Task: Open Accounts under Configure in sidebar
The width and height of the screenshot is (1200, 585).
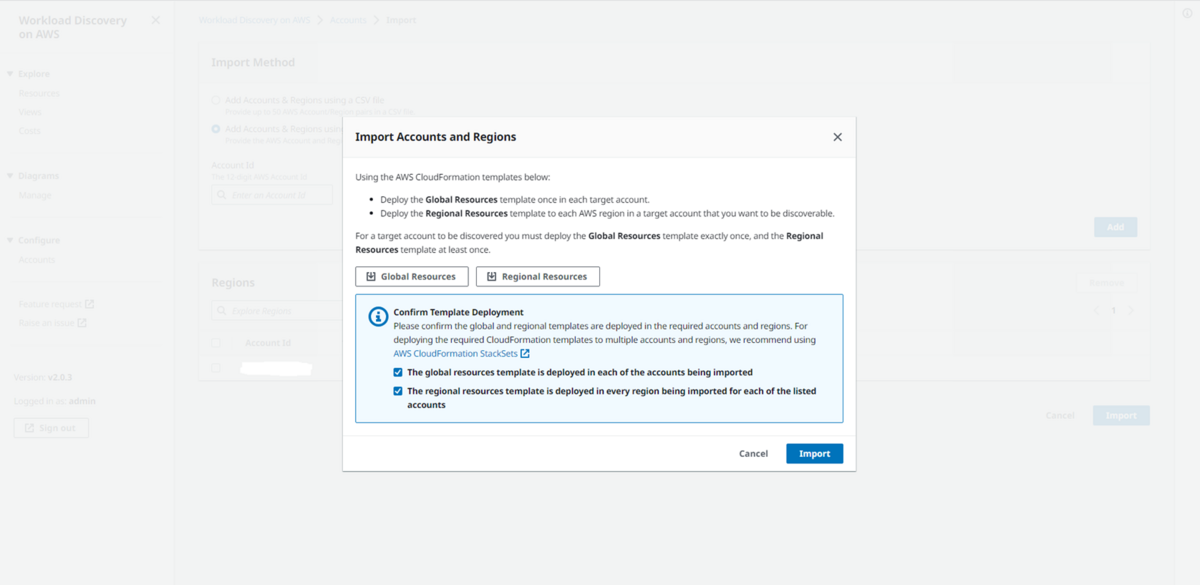Action: point(37,260)
